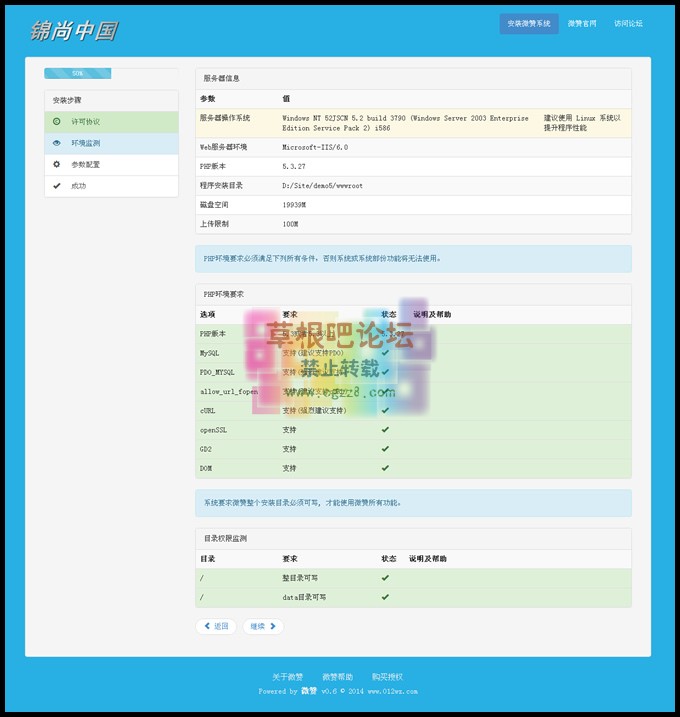Open the 关于微赞 footer link

click(287, 677)
